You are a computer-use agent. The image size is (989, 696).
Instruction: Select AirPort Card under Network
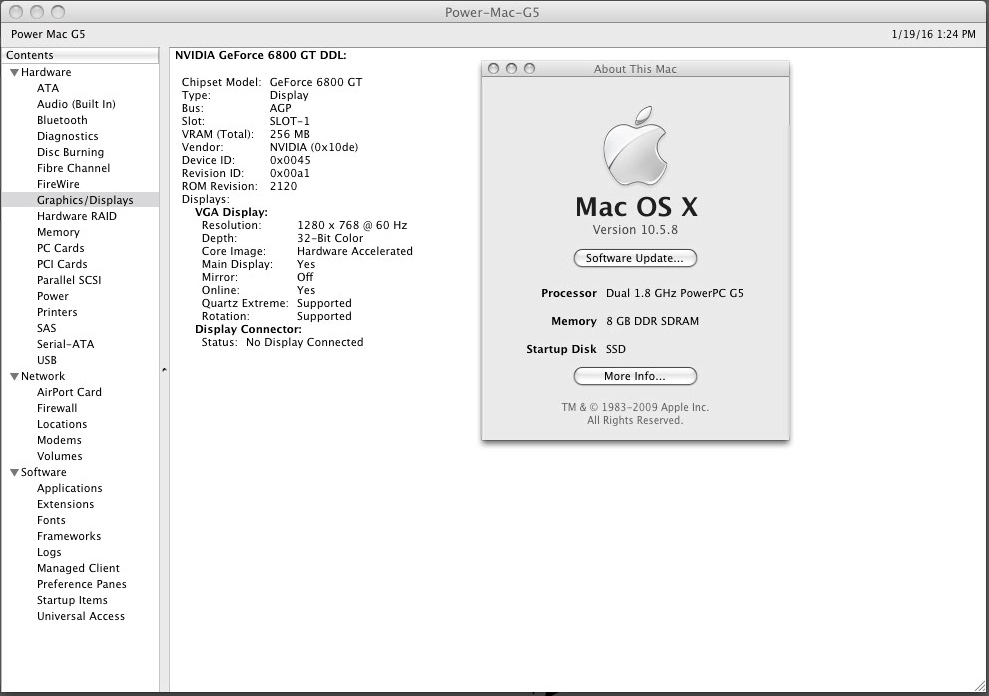pyautogui.click(x=69, y=392)
